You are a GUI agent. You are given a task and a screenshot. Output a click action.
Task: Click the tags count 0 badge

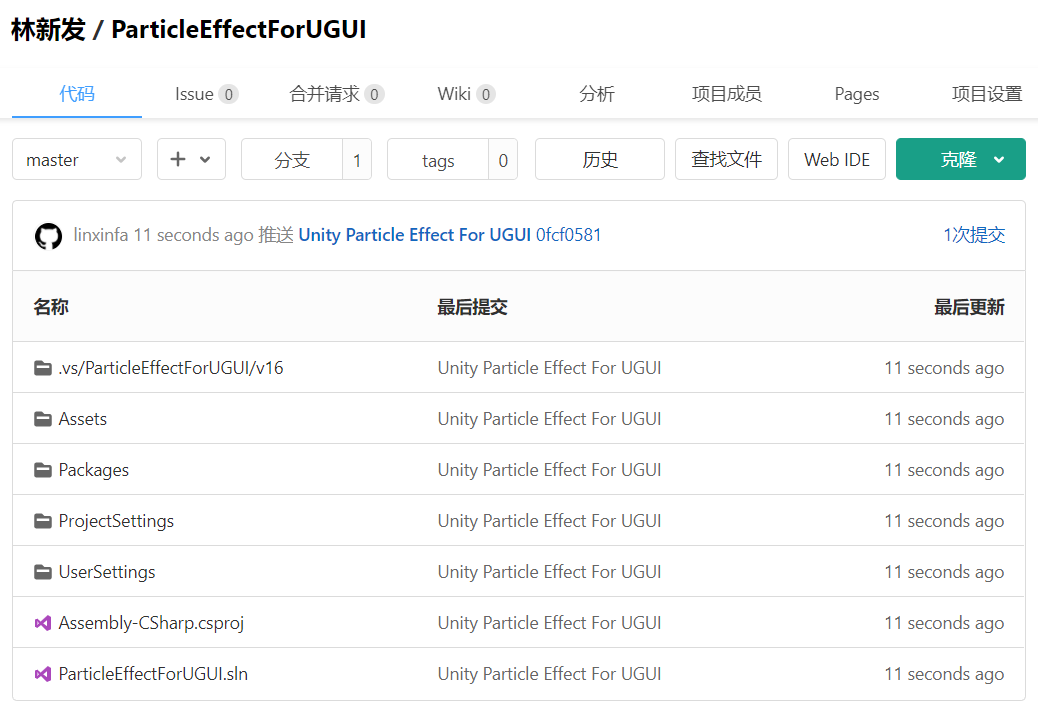coord(503,159)
